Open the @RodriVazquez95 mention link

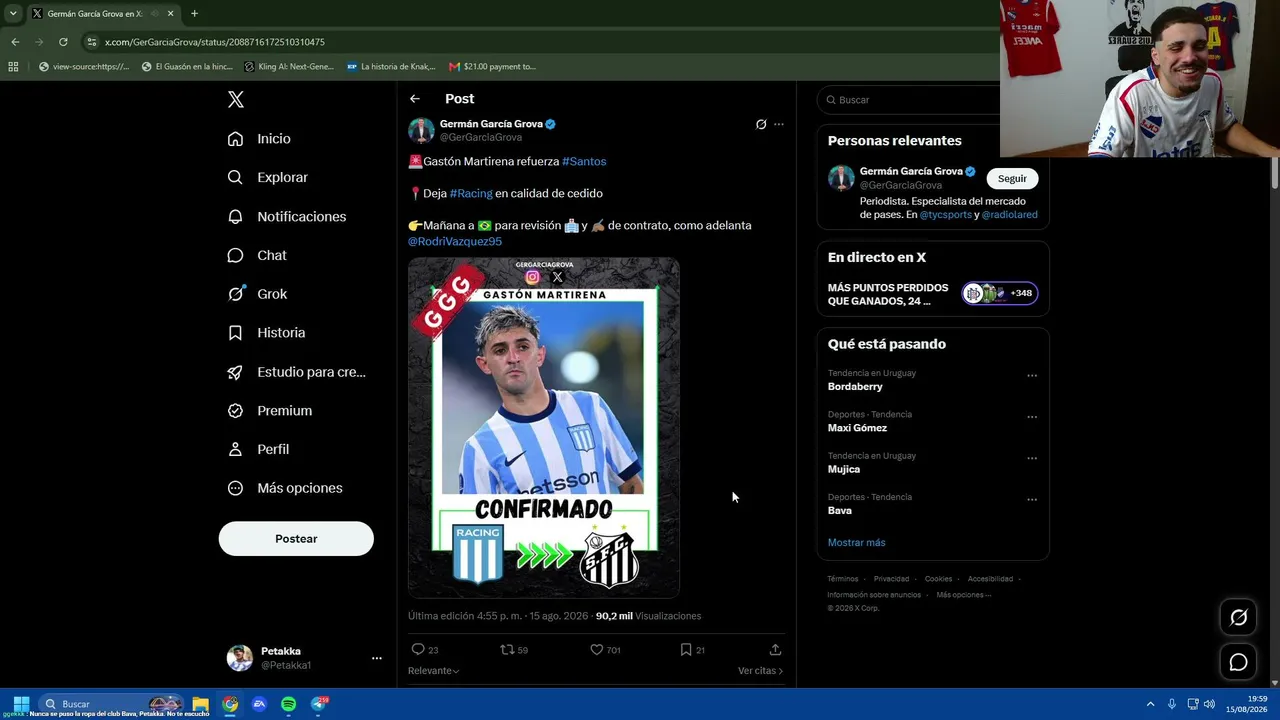(455, 241)
